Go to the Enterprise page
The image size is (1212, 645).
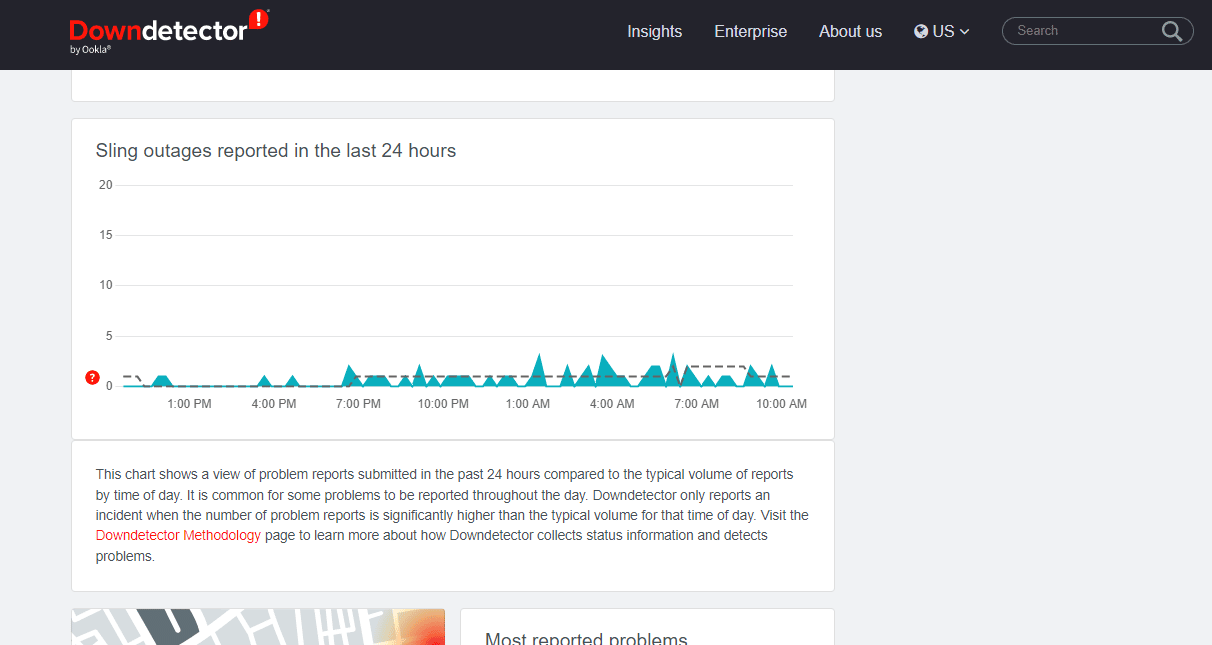click(x=750, y=31)
